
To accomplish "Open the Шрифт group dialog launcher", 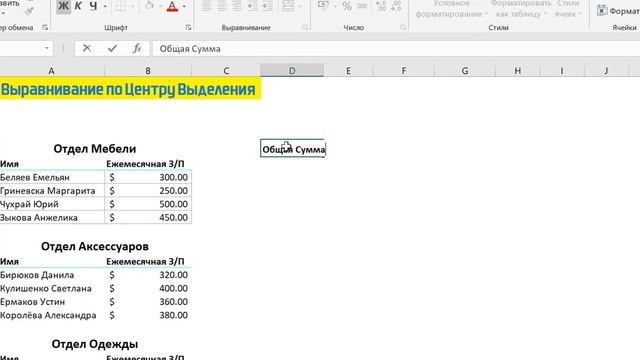I will coord(188,28).
